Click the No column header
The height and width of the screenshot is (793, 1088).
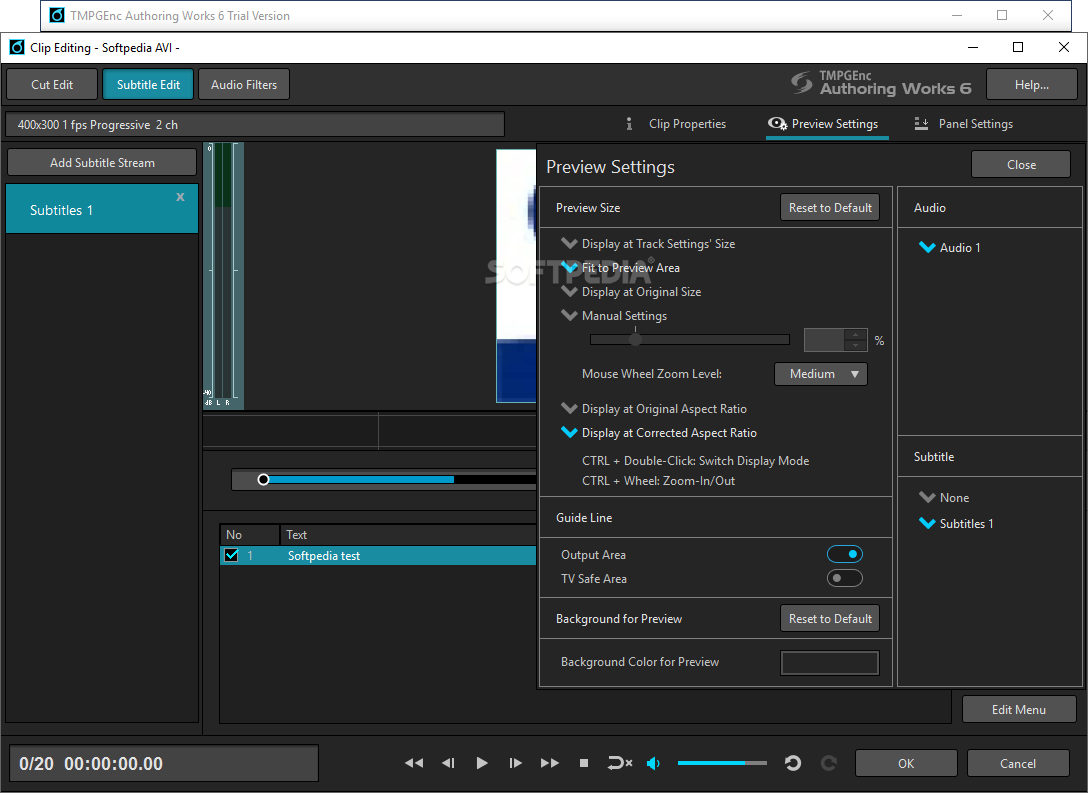coord(250,535)
